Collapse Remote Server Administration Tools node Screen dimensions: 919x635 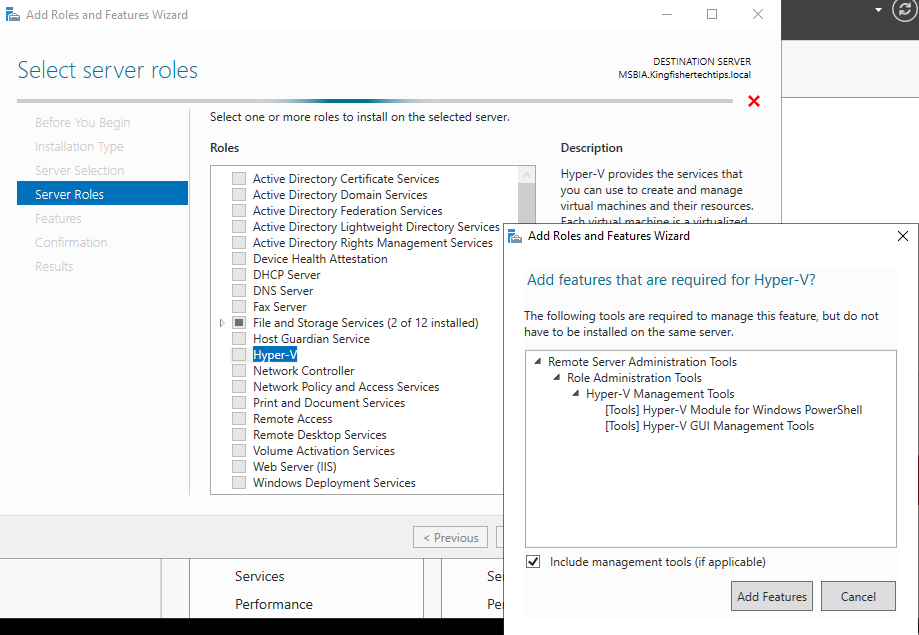(x=537, y=361)
